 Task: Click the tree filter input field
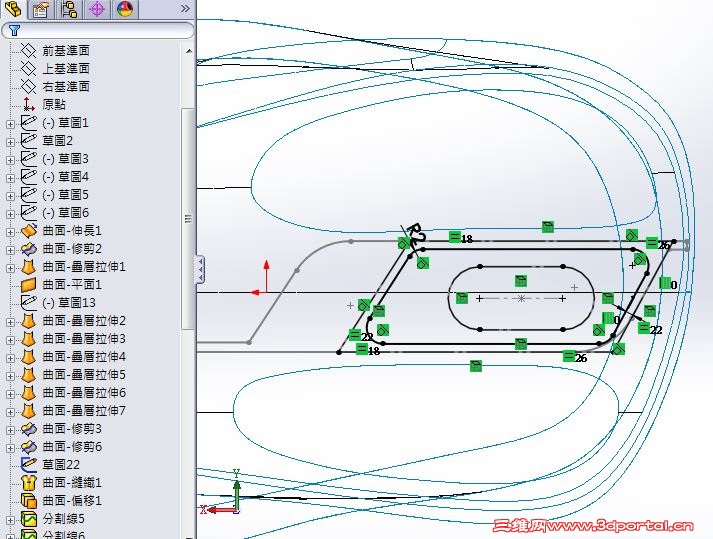pos(97,30)
